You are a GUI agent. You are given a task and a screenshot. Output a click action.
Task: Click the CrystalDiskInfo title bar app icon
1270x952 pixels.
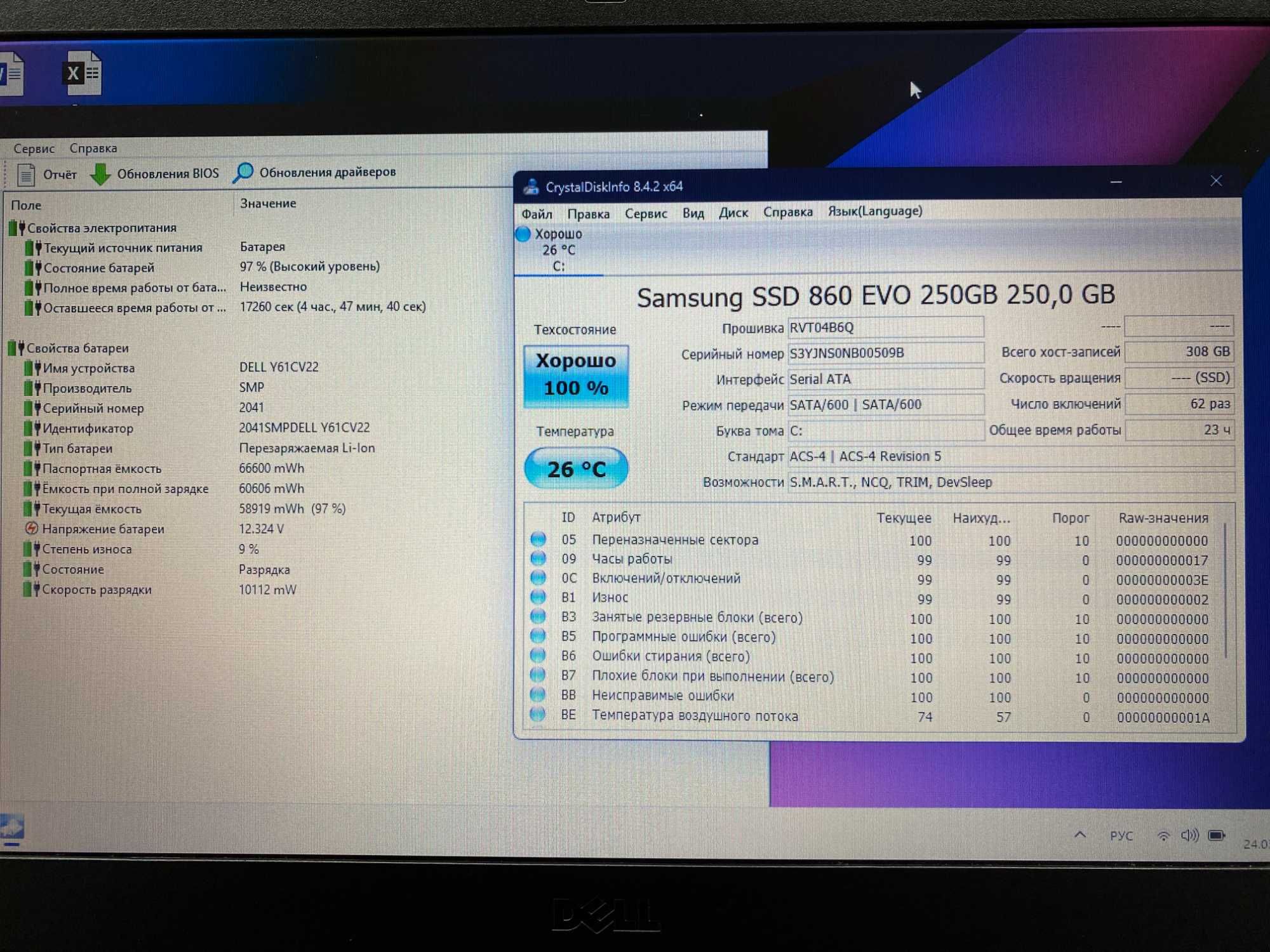[x=531, y=187]
